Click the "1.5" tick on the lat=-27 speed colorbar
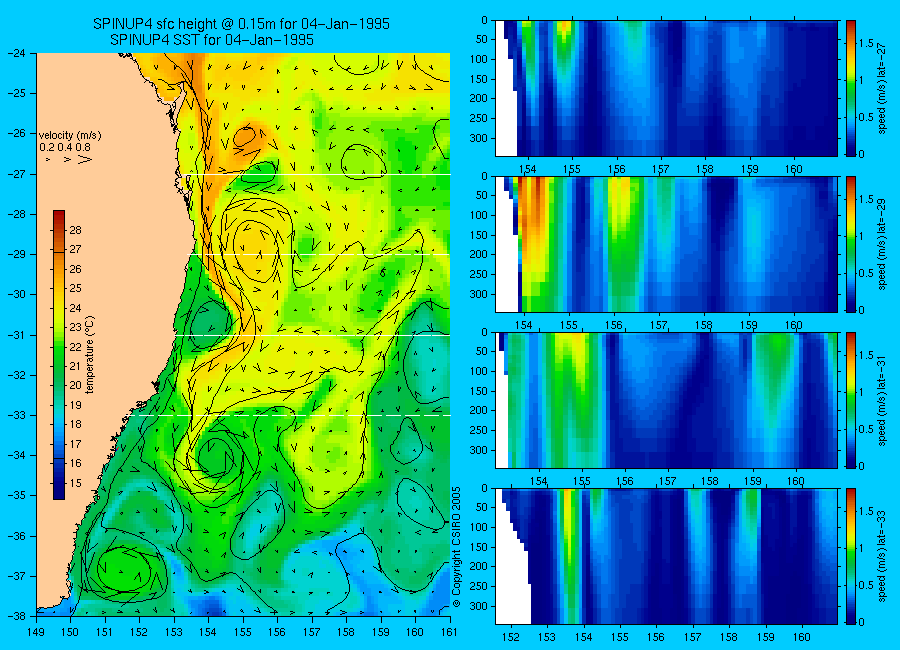The height and width of the screenshot is (650, 900). [x=867, y=44]
